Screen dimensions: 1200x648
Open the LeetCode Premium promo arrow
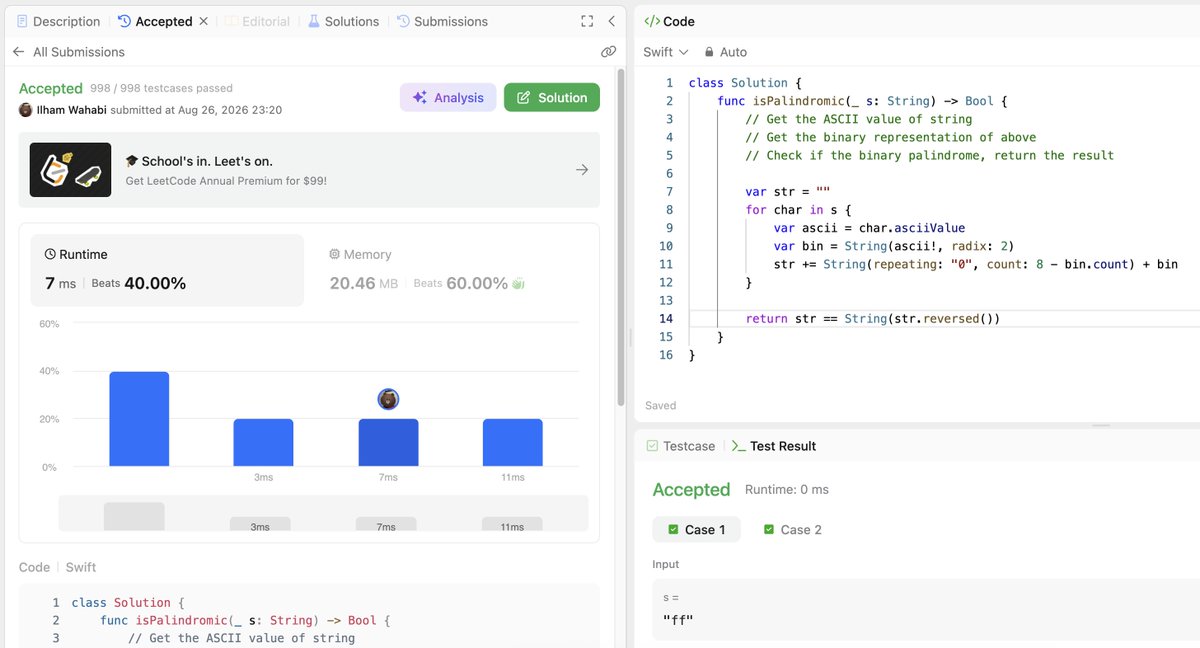pyautogui.click(x=582, y=170)
